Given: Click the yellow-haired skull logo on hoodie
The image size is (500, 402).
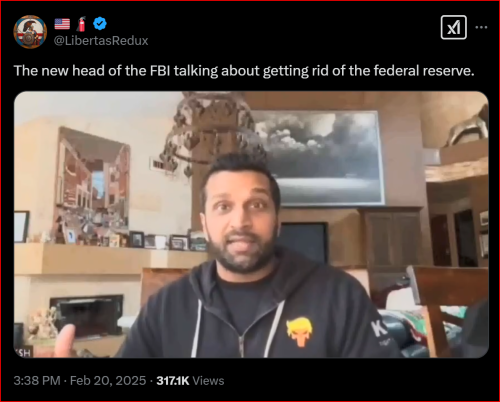Looking at the screenshot, I should [300, 331].
